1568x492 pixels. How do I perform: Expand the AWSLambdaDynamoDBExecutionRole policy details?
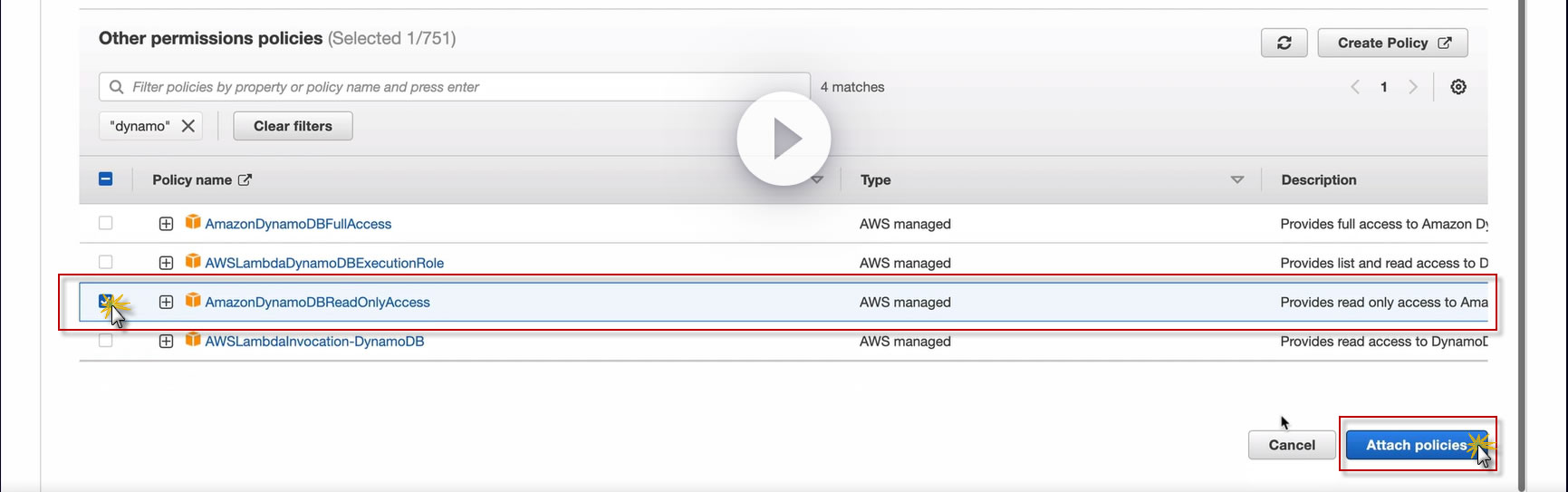(166, 263)
